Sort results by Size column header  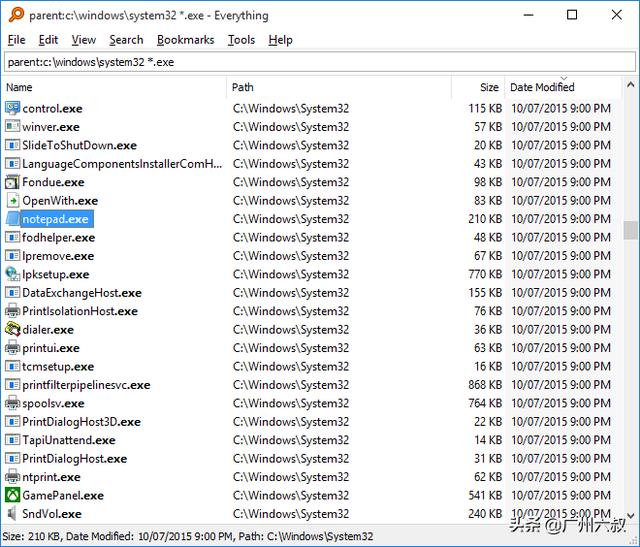pos(488,88)
